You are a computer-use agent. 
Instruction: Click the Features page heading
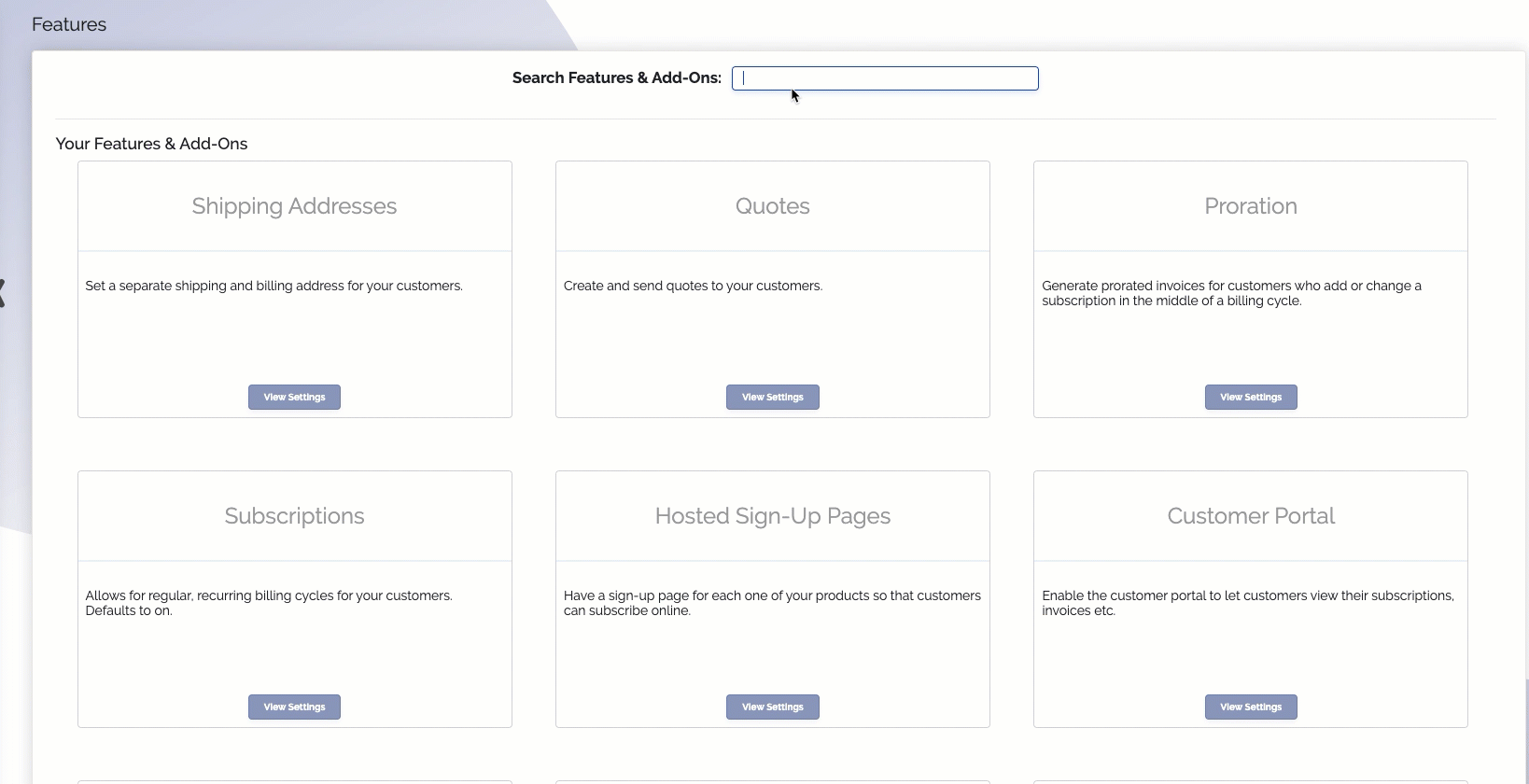tap(69, 24)
